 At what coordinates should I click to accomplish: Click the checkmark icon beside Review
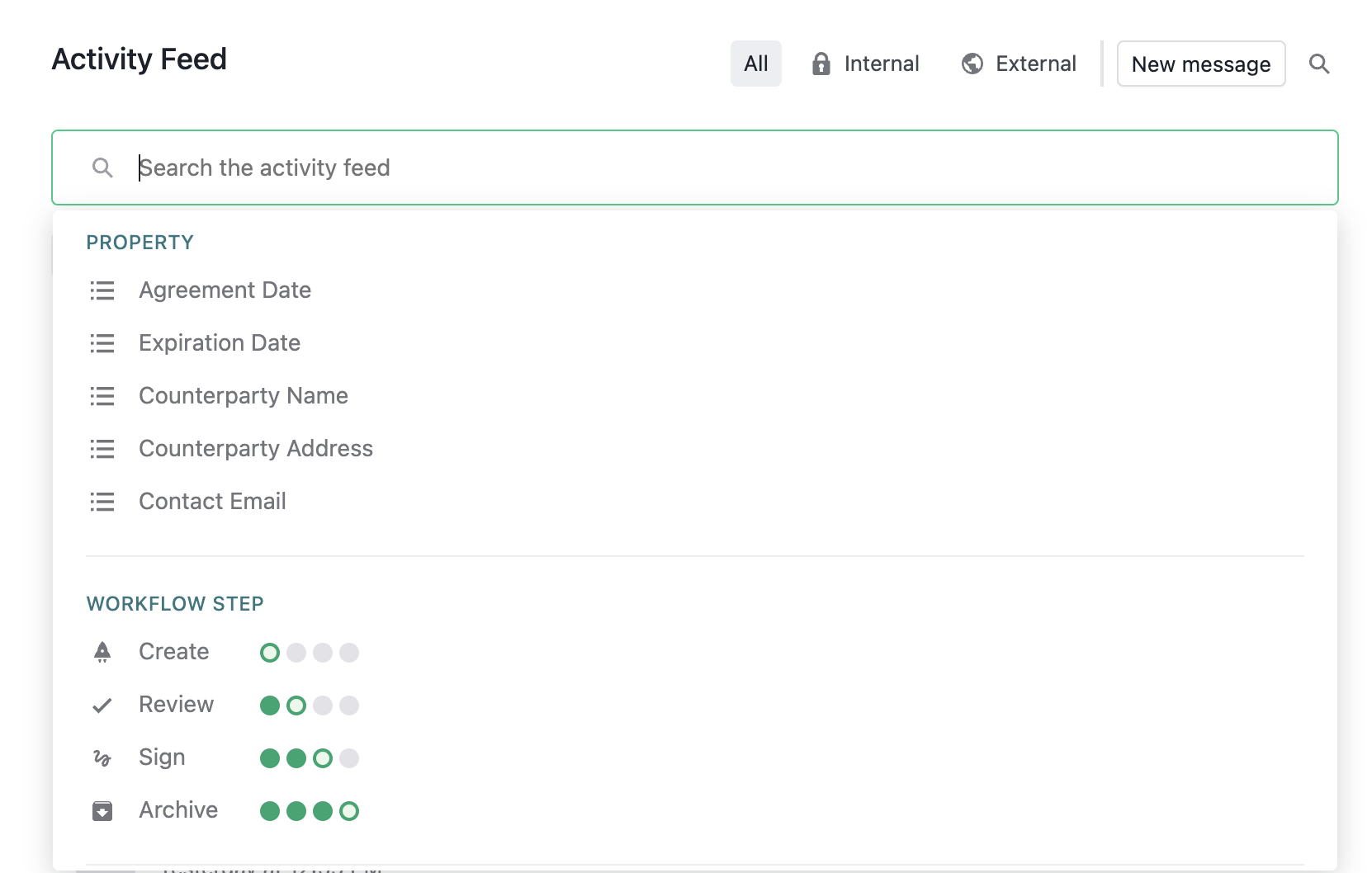click(102, 705)
